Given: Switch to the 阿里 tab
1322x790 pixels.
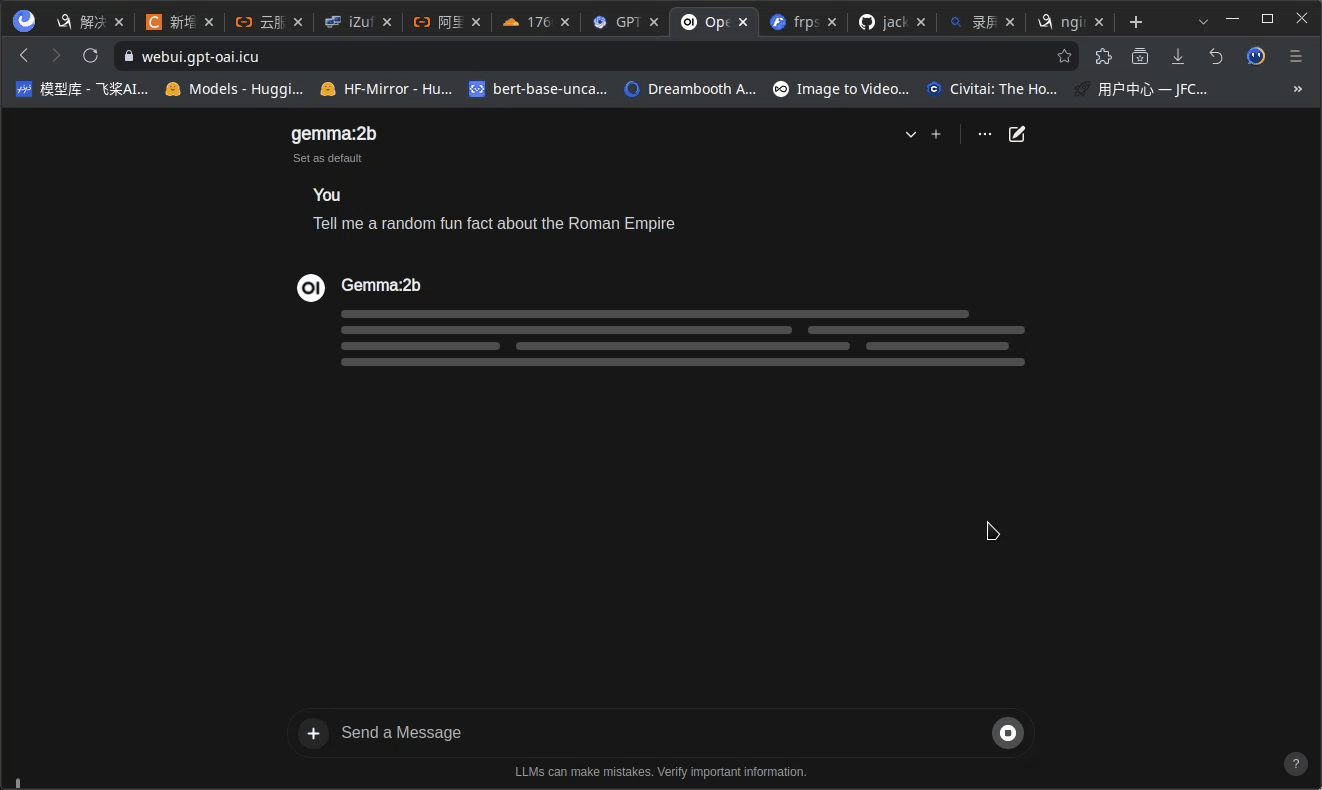Looking at the screenshot, I should click(x=446, y=22).
